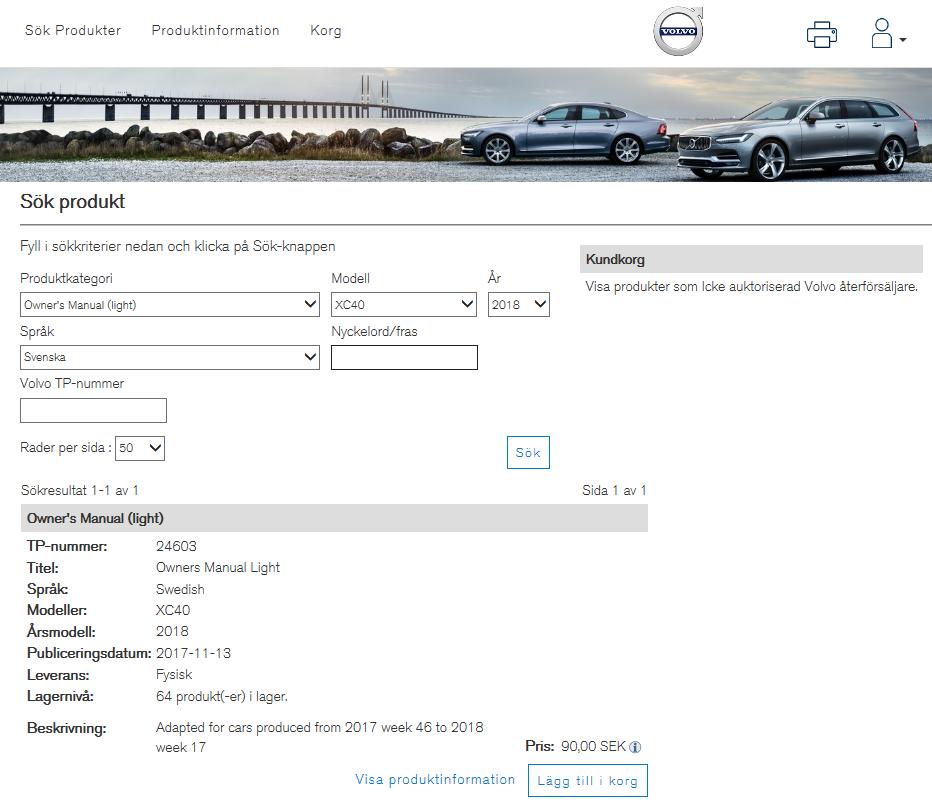Change the År dropdown from 2018
This screenshot has width=932, height=810.
[518, 304]
